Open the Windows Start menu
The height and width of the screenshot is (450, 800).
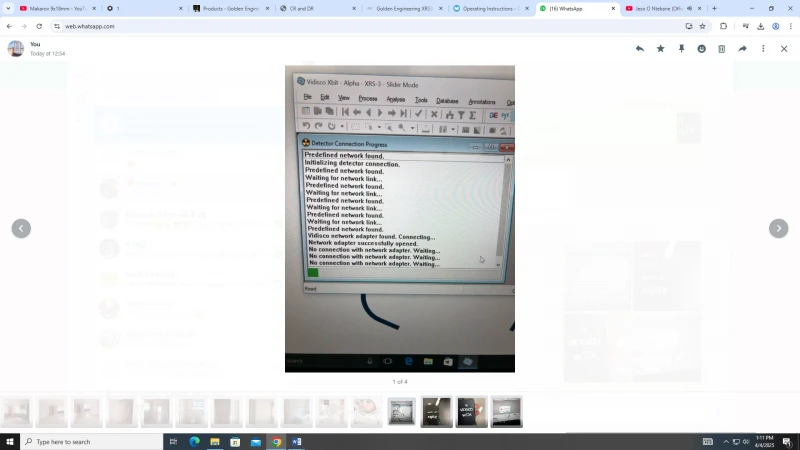pos(10,442)
